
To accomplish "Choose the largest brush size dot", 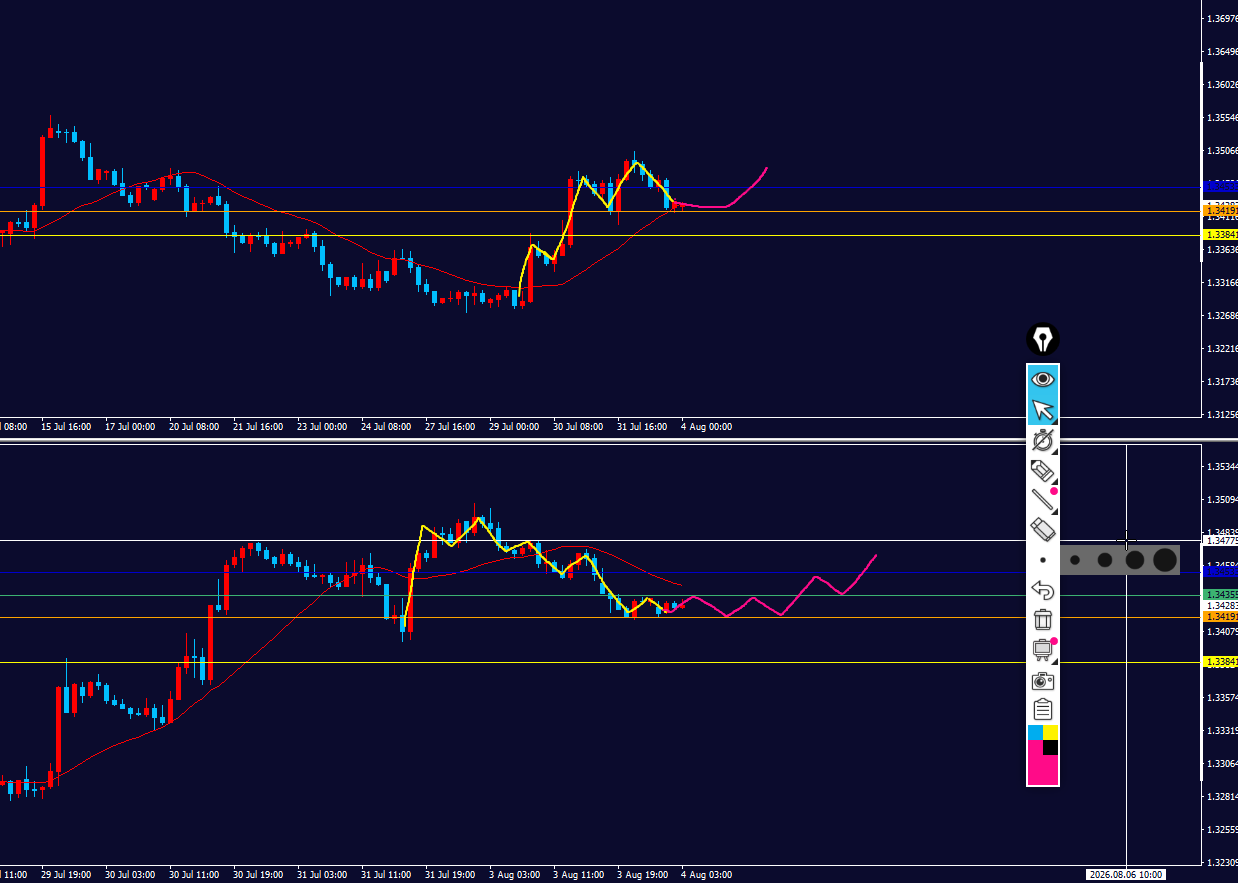I will pos(1165,560).
